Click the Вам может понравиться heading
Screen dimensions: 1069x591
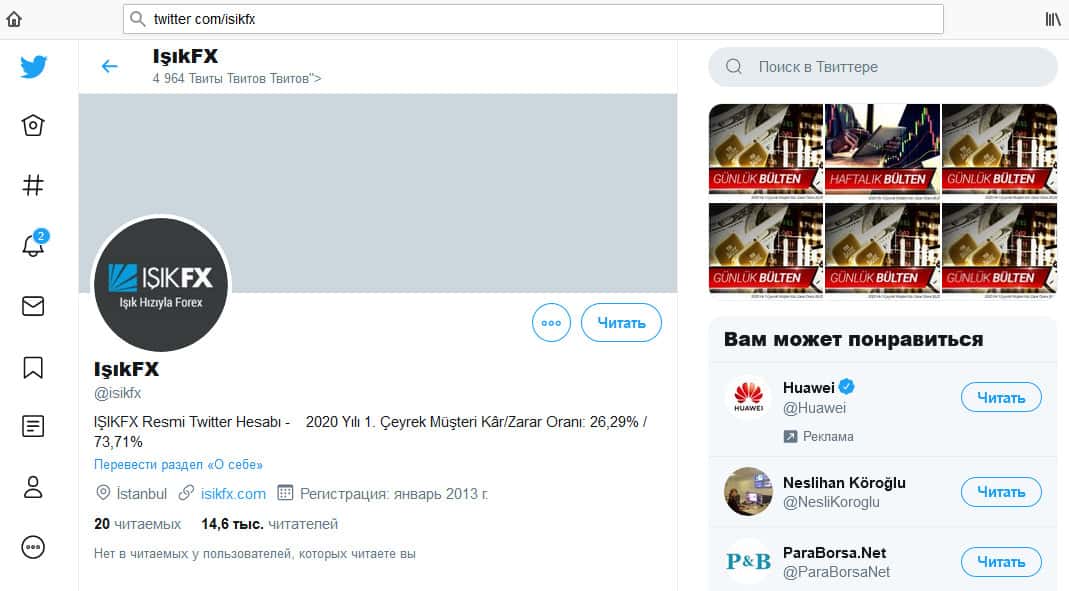[854, 339]
